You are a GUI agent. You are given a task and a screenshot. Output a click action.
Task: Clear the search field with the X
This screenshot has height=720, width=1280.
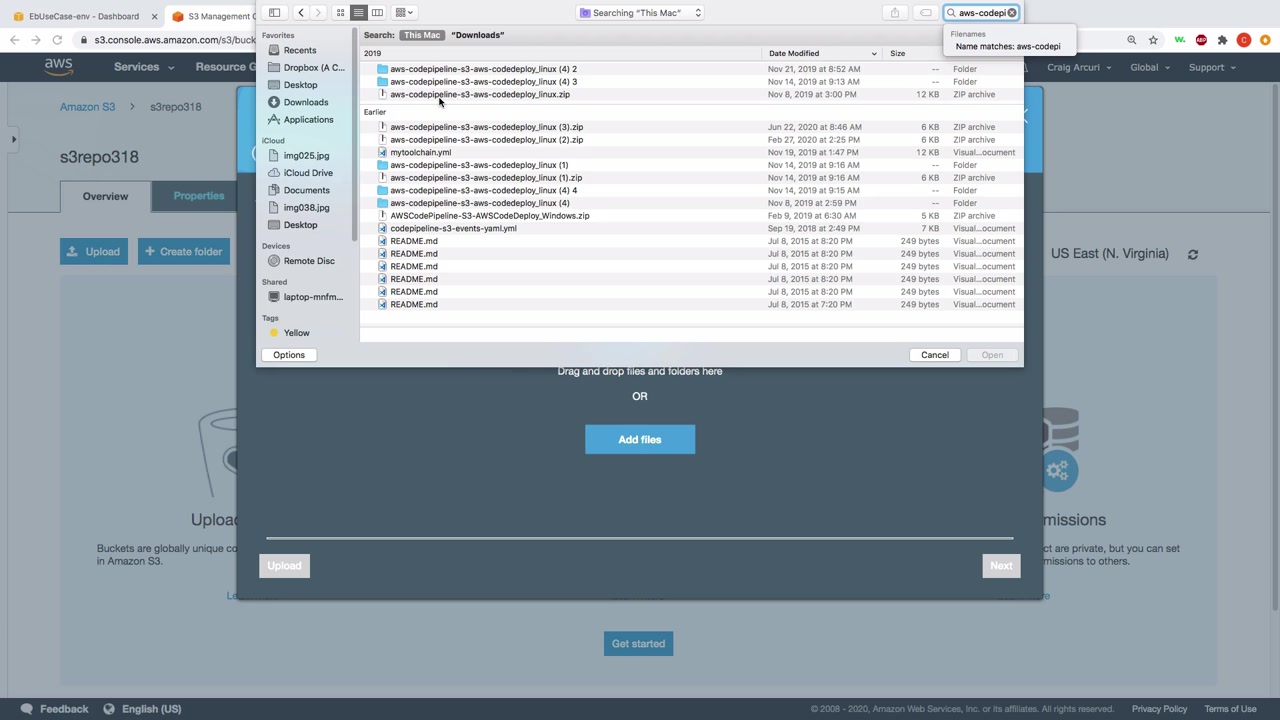(1011, 13)
